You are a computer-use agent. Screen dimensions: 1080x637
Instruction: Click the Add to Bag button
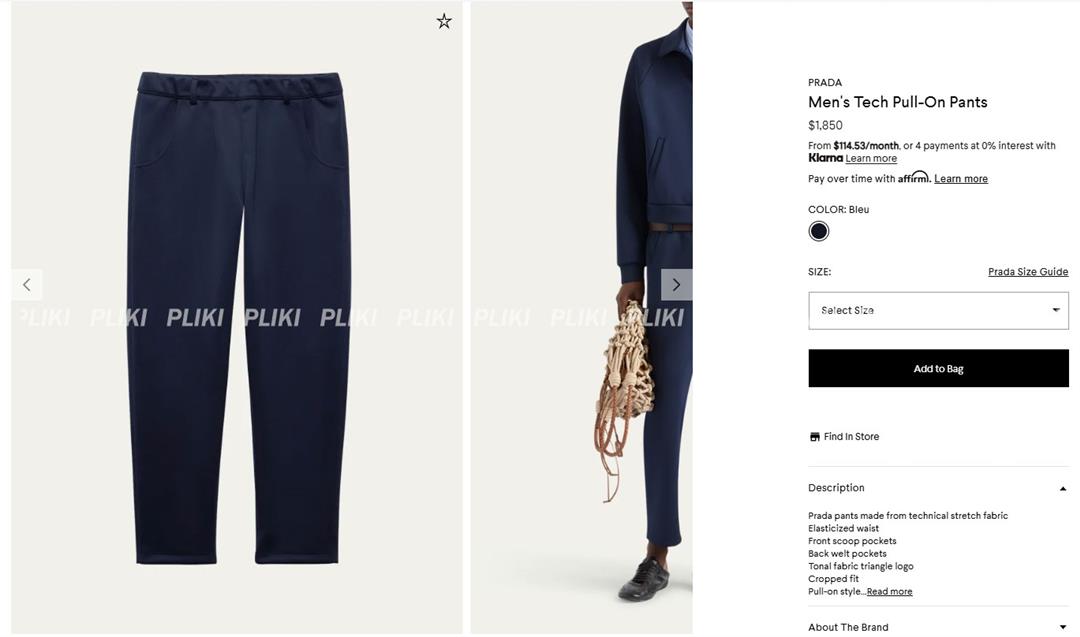point(938,368)
